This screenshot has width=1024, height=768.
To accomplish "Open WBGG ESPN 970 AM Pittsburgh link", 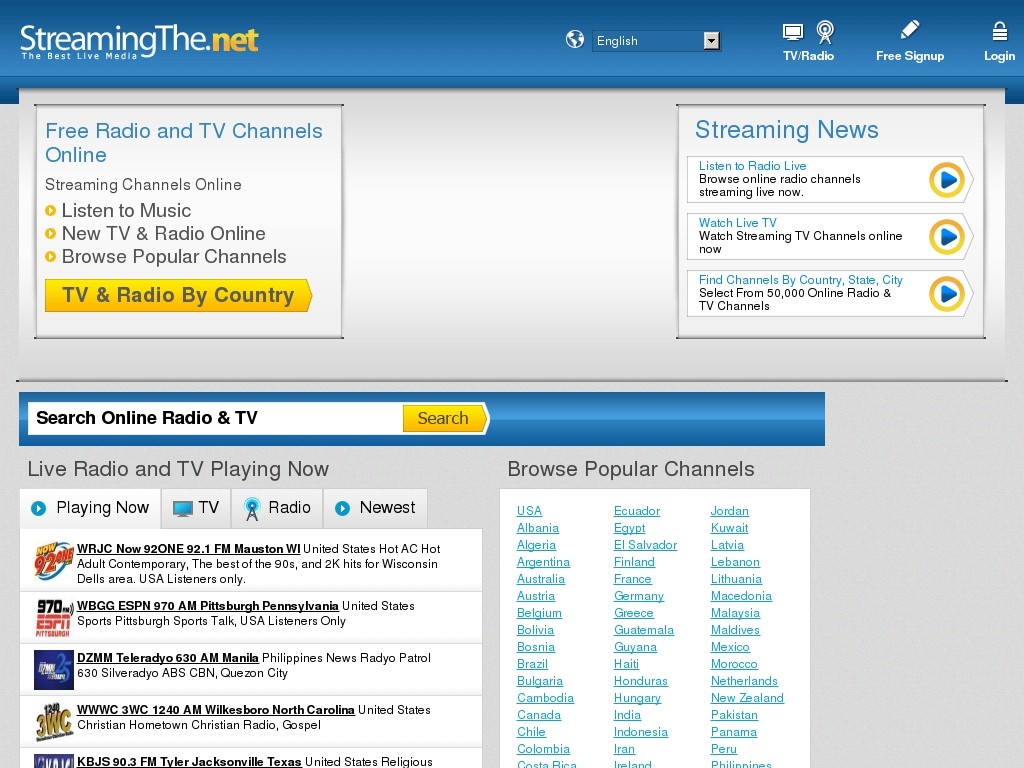I will (x=208, y=605).
